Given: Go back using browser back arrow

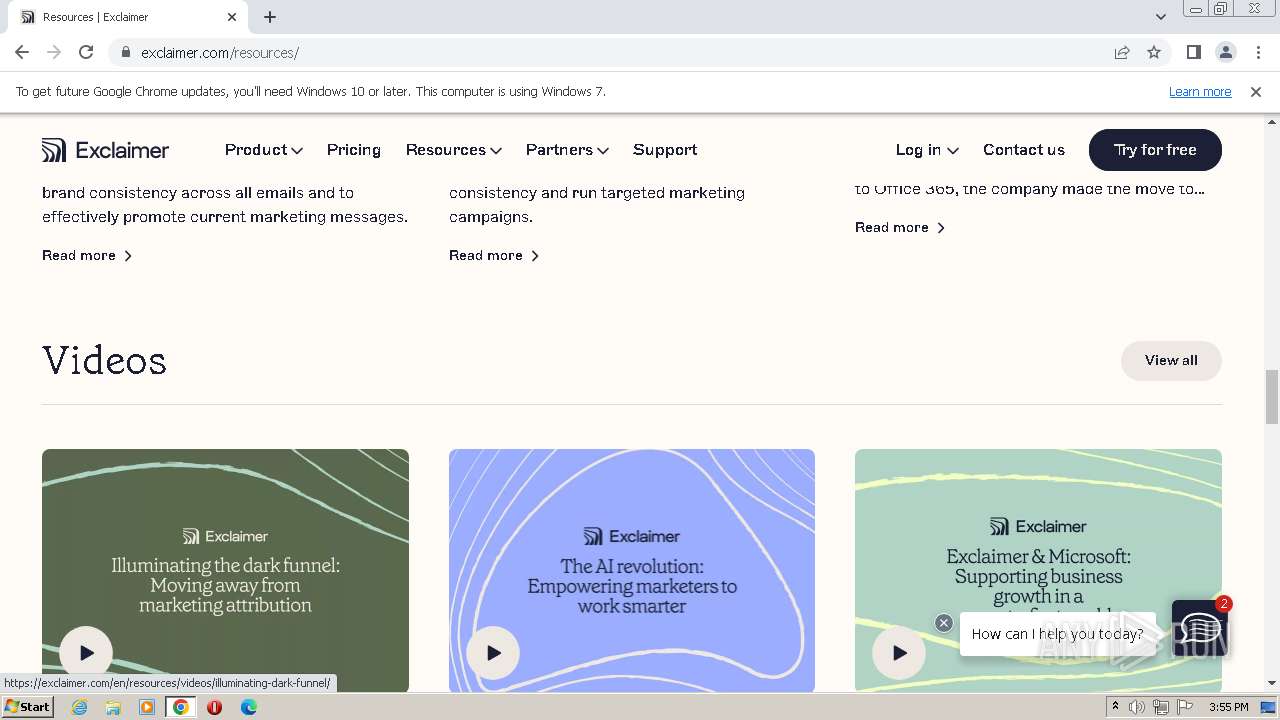Looking at the screenshot, I should 22,52.
